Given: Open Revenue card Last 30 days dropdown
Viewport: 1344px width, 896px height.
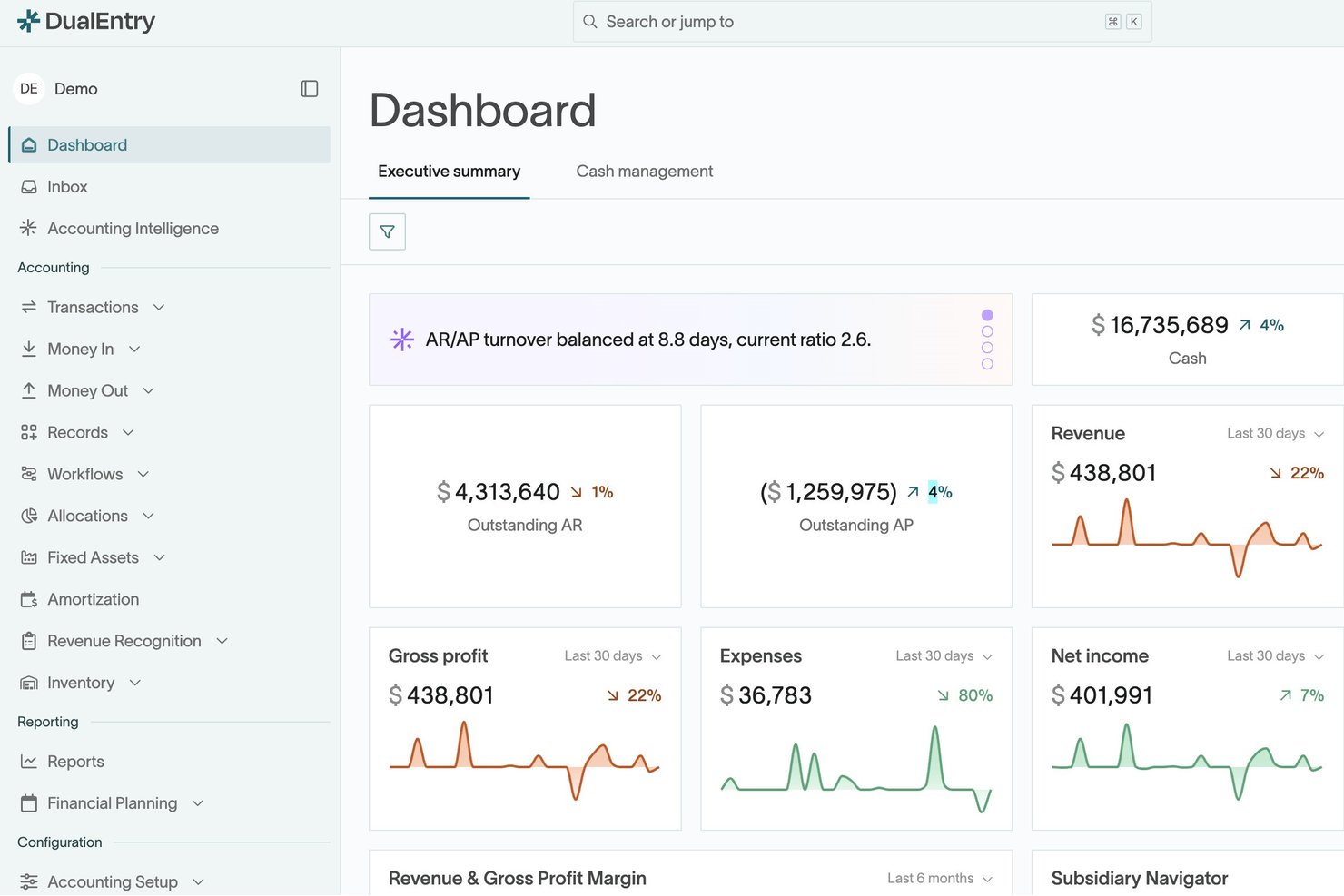Looking at the screenshot, I should click(x=1276, y=434).
